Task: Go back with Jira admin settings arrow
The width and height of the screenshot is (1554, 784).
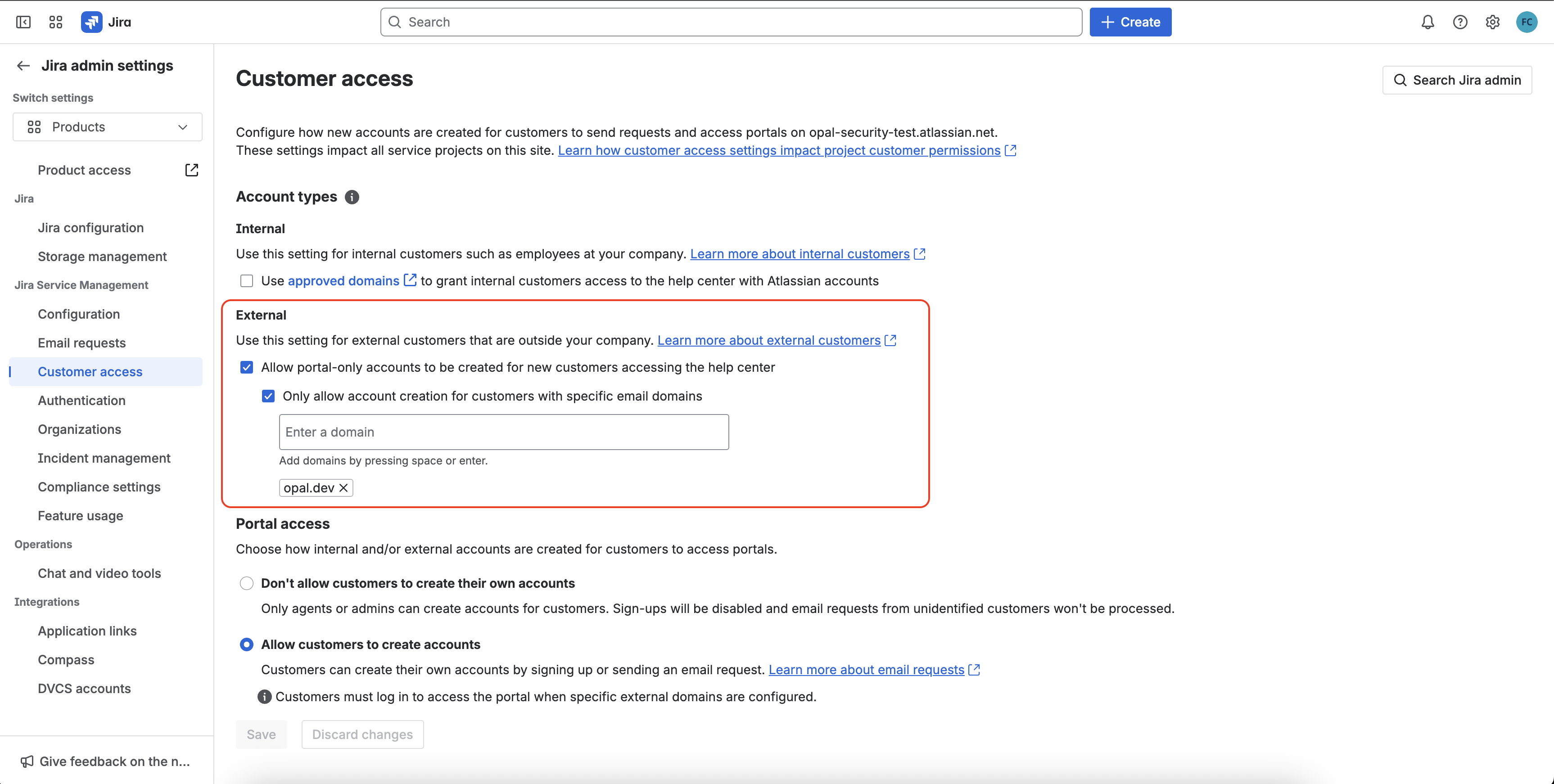Action: tap(23, 66)
